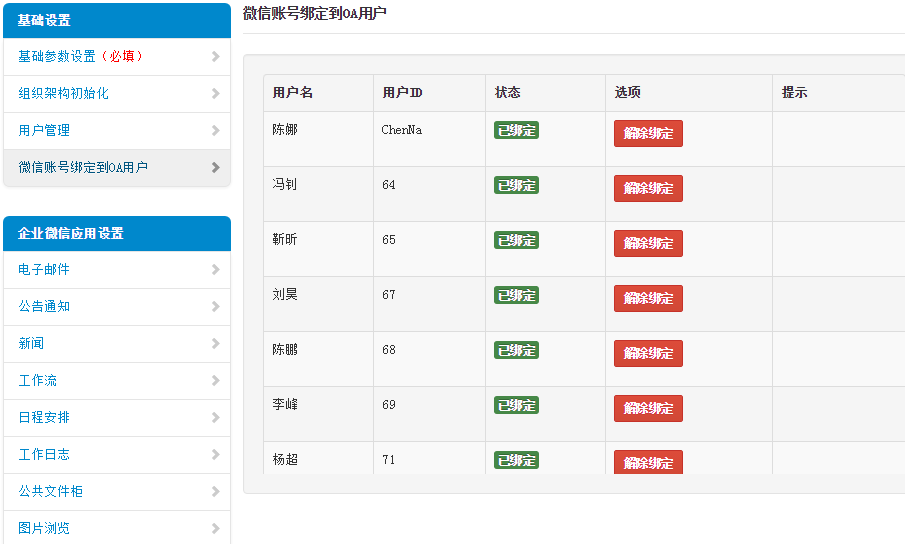Click the arrow beside 日程安排
Viewport: 905px width, 544px height.
216,418
